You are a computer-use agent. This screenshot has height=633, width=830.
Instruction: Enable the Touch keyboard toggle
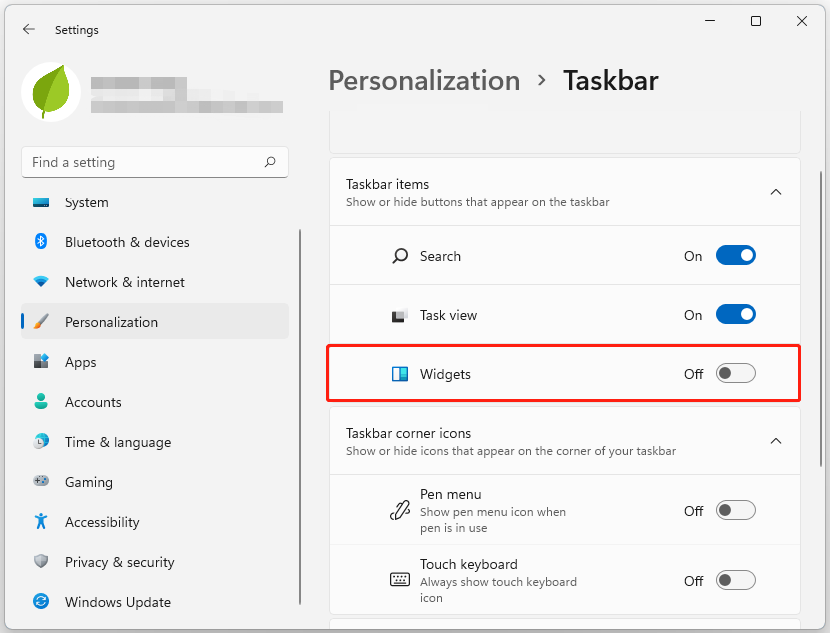pos(735,580)
